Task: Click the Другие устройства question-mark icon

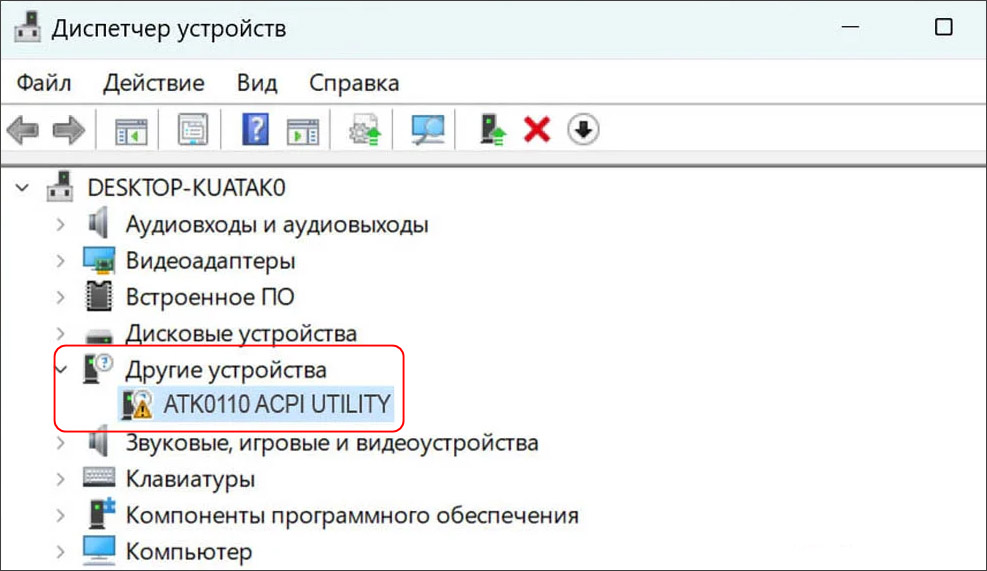Action: 98,369
